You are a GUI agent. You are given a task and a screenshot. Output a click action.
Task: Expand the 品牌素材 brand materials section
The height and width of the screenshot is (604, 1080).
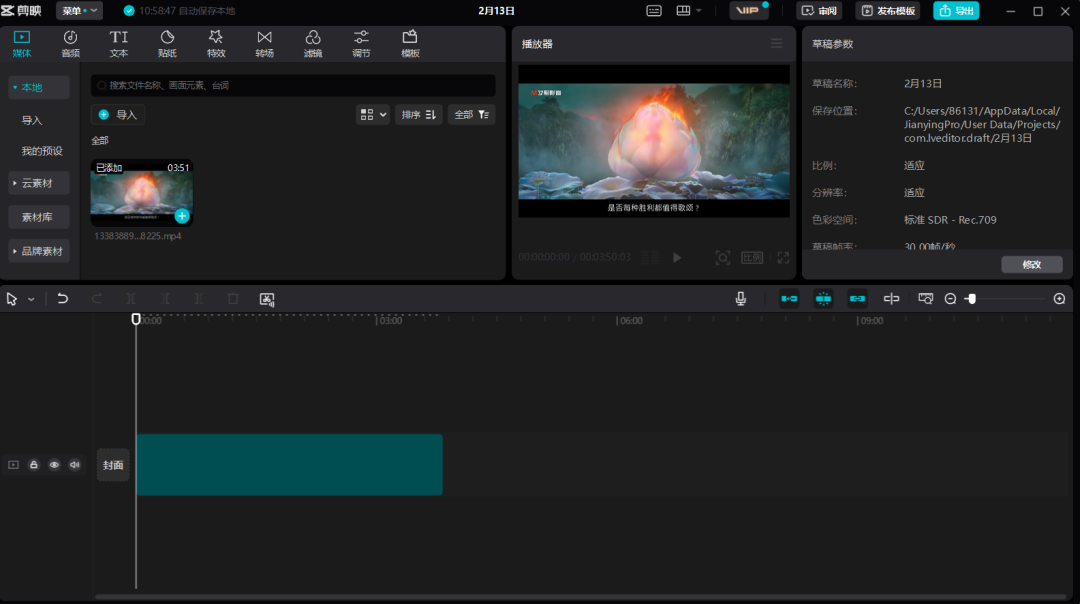click(x=39, y=251)
